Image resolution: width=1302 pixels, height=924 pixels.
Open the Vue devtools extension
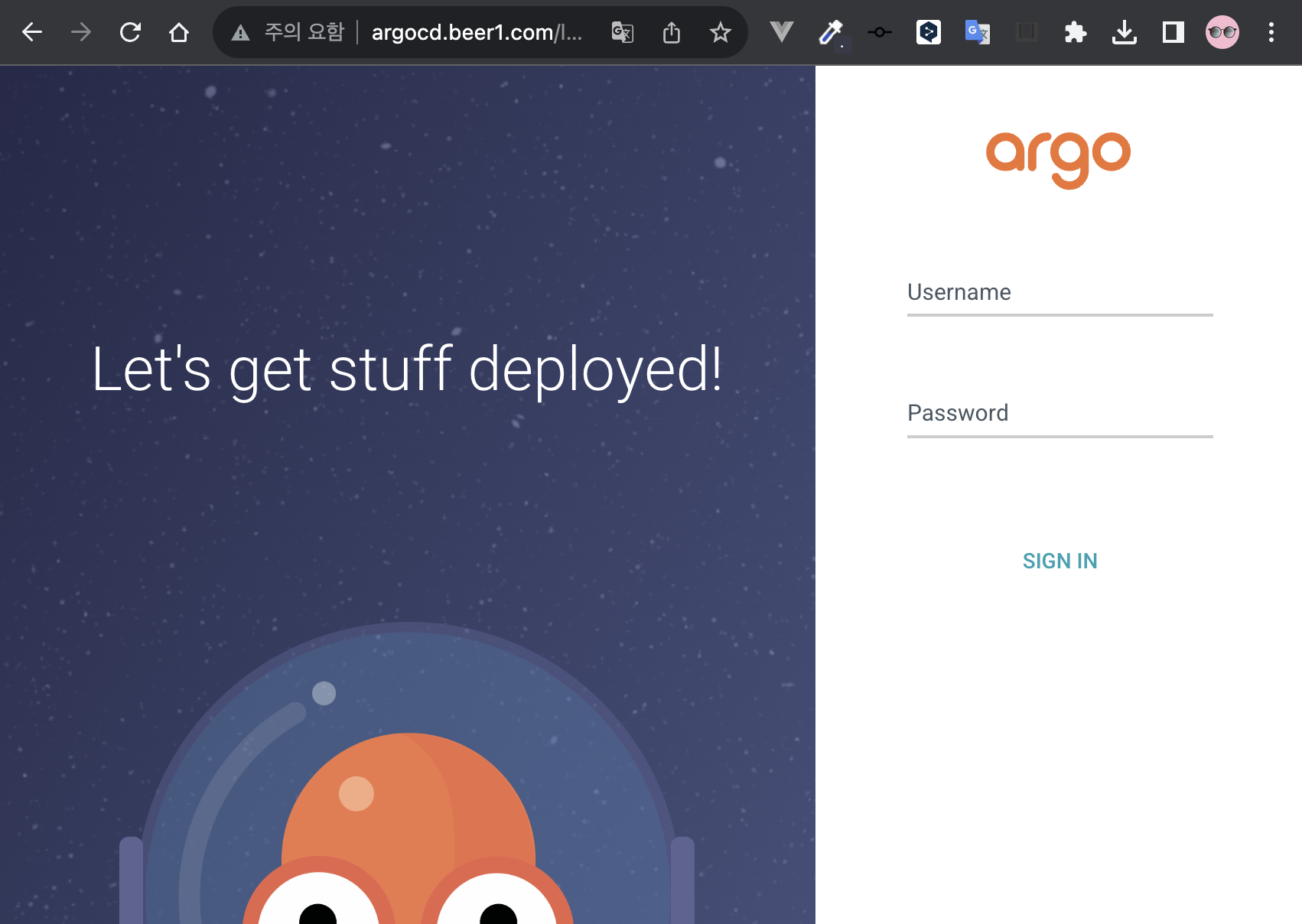point(782,32)
